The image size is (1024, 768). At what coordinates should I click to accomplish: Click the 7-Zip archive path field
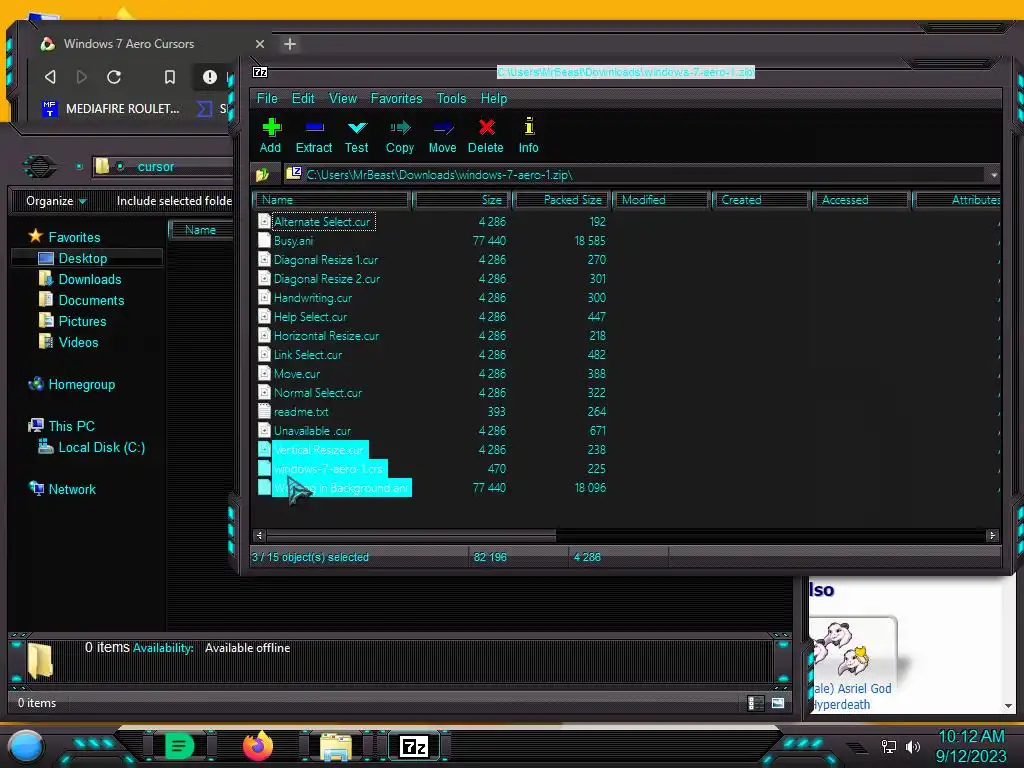point(637,175)
